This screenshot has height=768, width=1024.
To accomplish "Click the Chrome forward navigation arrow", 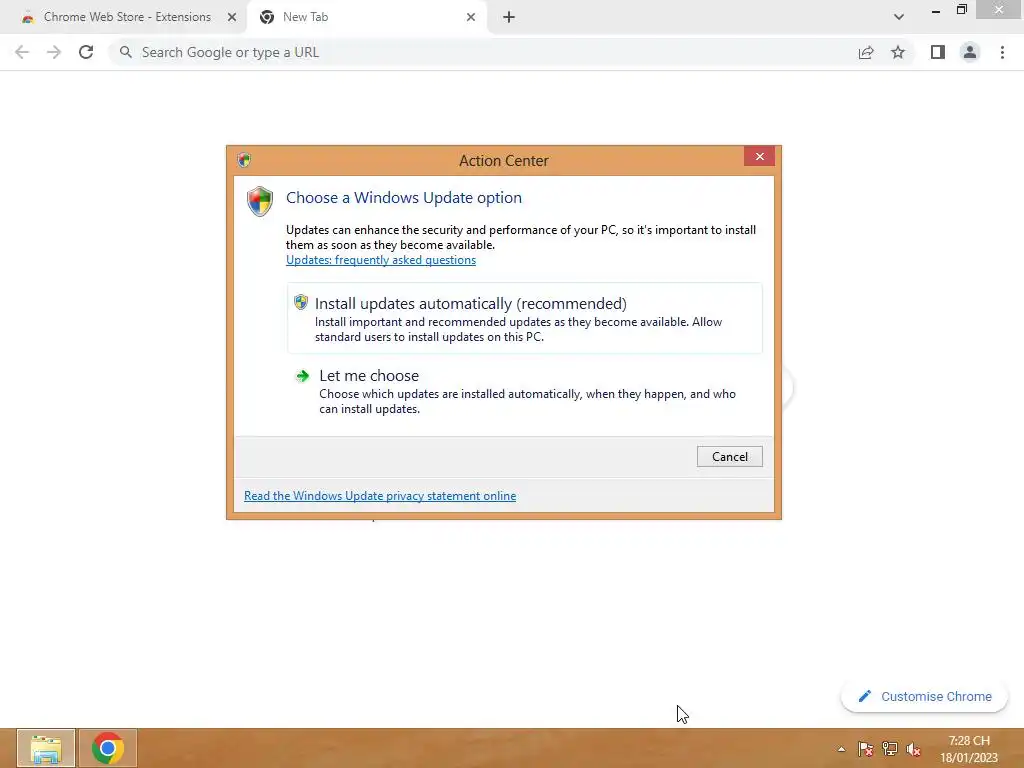I will (x=54, y=52).
